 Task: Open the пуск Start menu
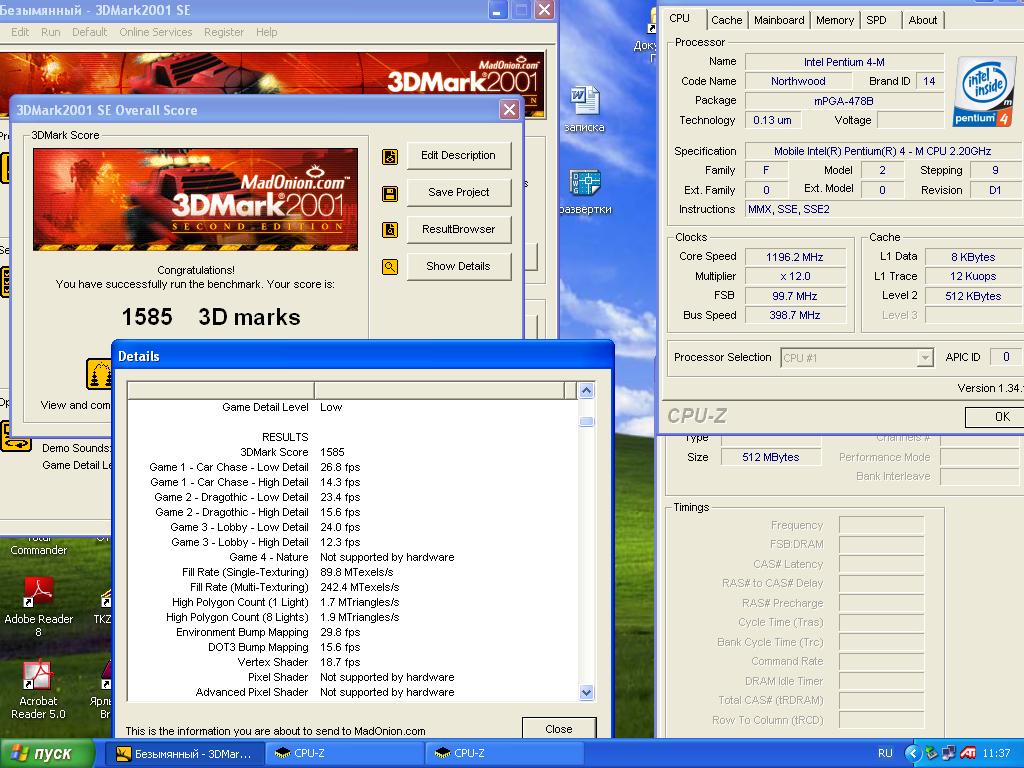coord(46,753)
